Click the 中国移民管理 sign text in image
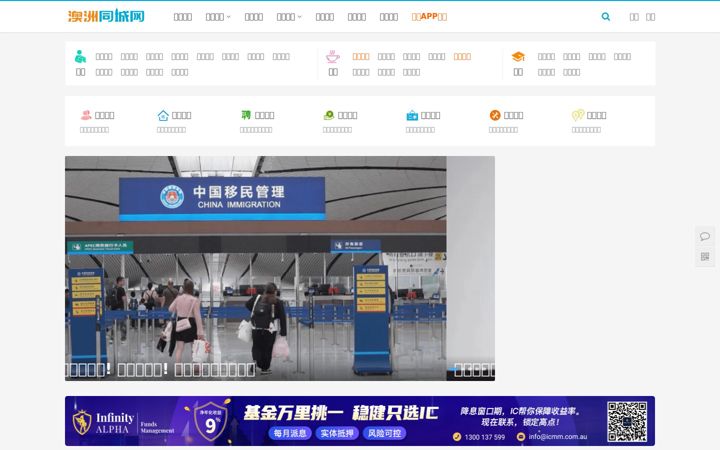The height and width of the screenshot is (450, 720). (x=238, y=191)
